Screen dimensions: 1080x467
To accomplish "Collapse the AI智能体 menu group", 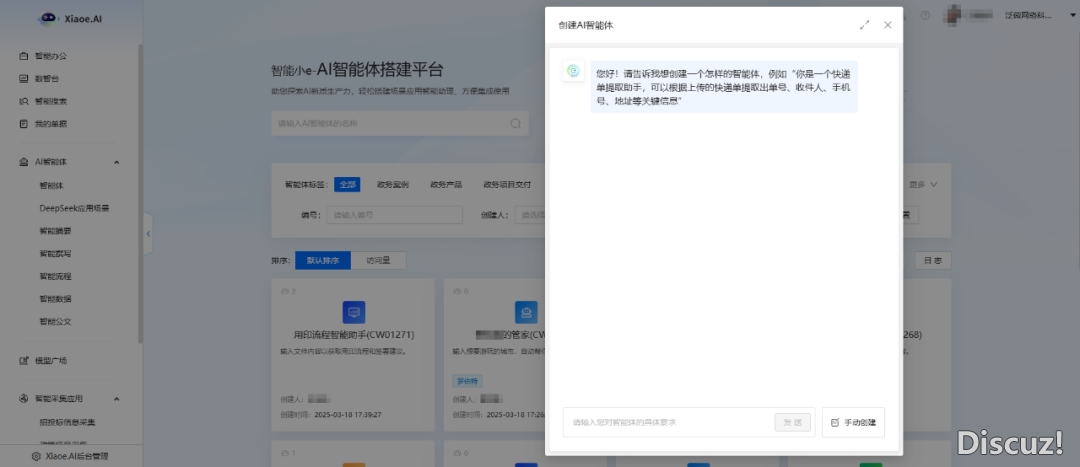I will 116,162.
